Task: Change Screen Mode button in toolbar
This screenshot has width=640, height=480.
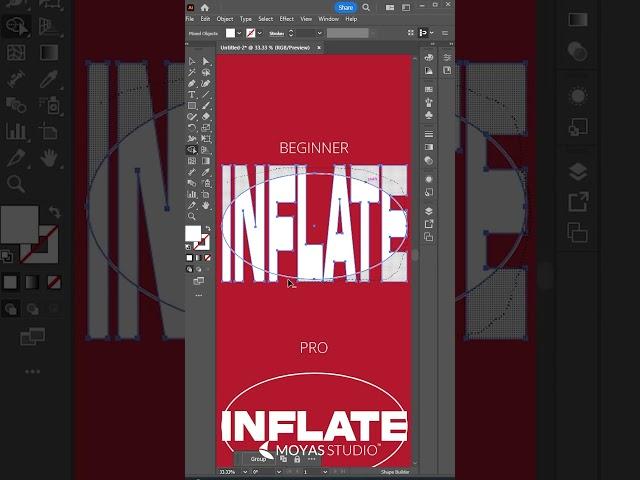Action: [x=199, y=281]
